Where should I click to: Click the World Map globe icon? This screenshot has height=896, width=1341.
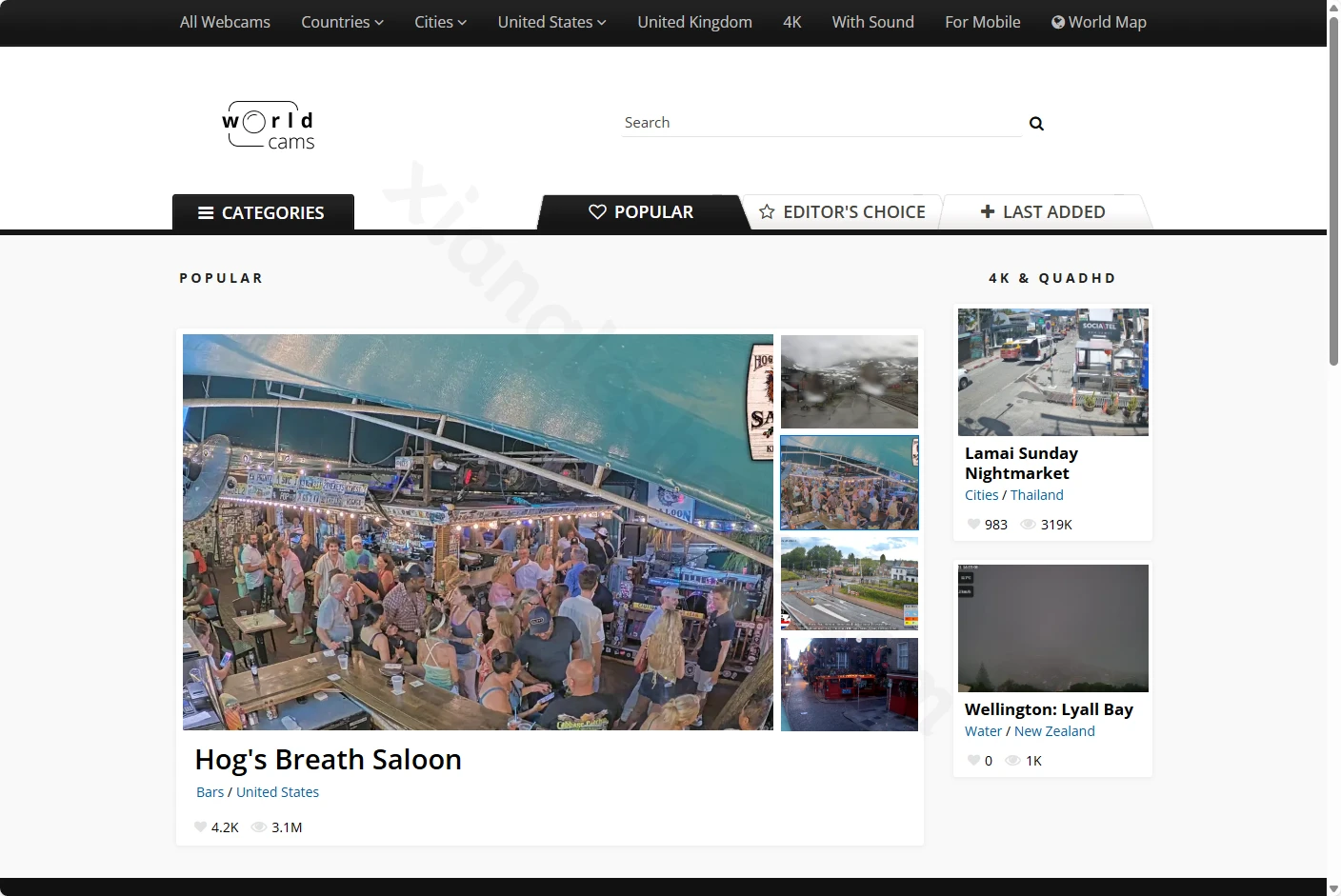[1058, 22]
